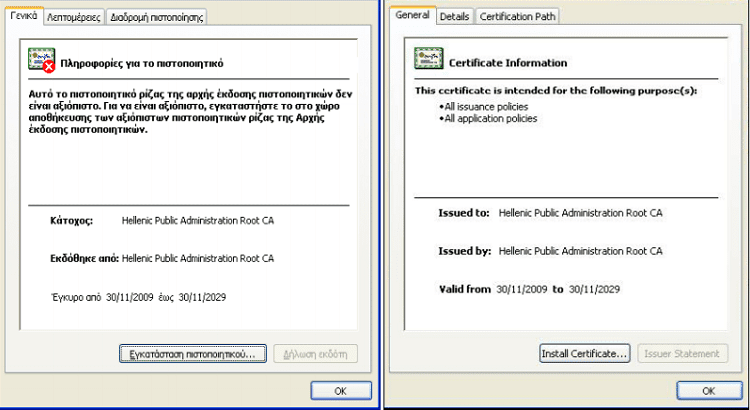Click the Greek untrusted root certificate warning text
750x410 pixels.
coord(191,111)
